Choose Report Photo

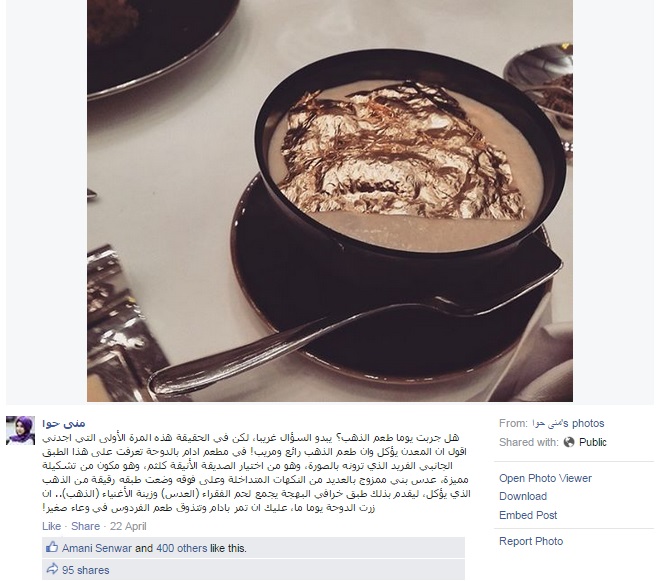point(531,541)
